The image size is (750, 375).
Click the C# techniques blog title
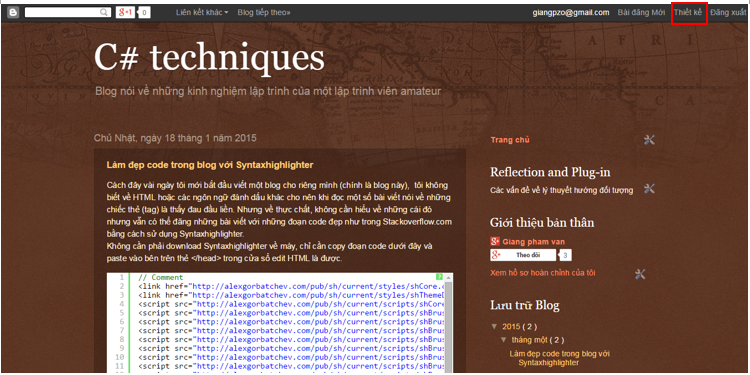(209, 57)
